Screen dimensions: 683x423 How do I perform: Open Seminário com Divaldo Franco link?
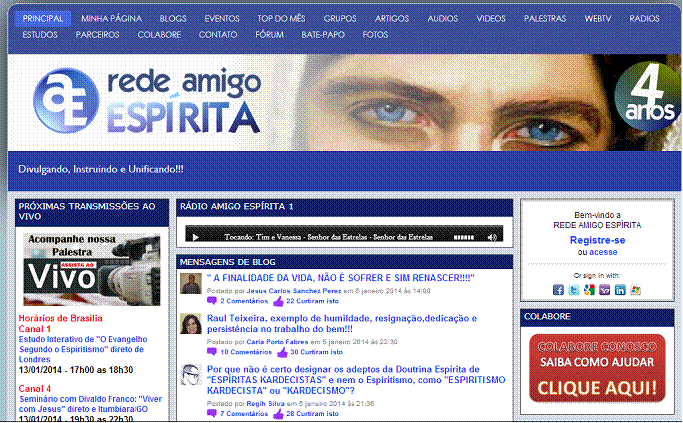point(90,404)
